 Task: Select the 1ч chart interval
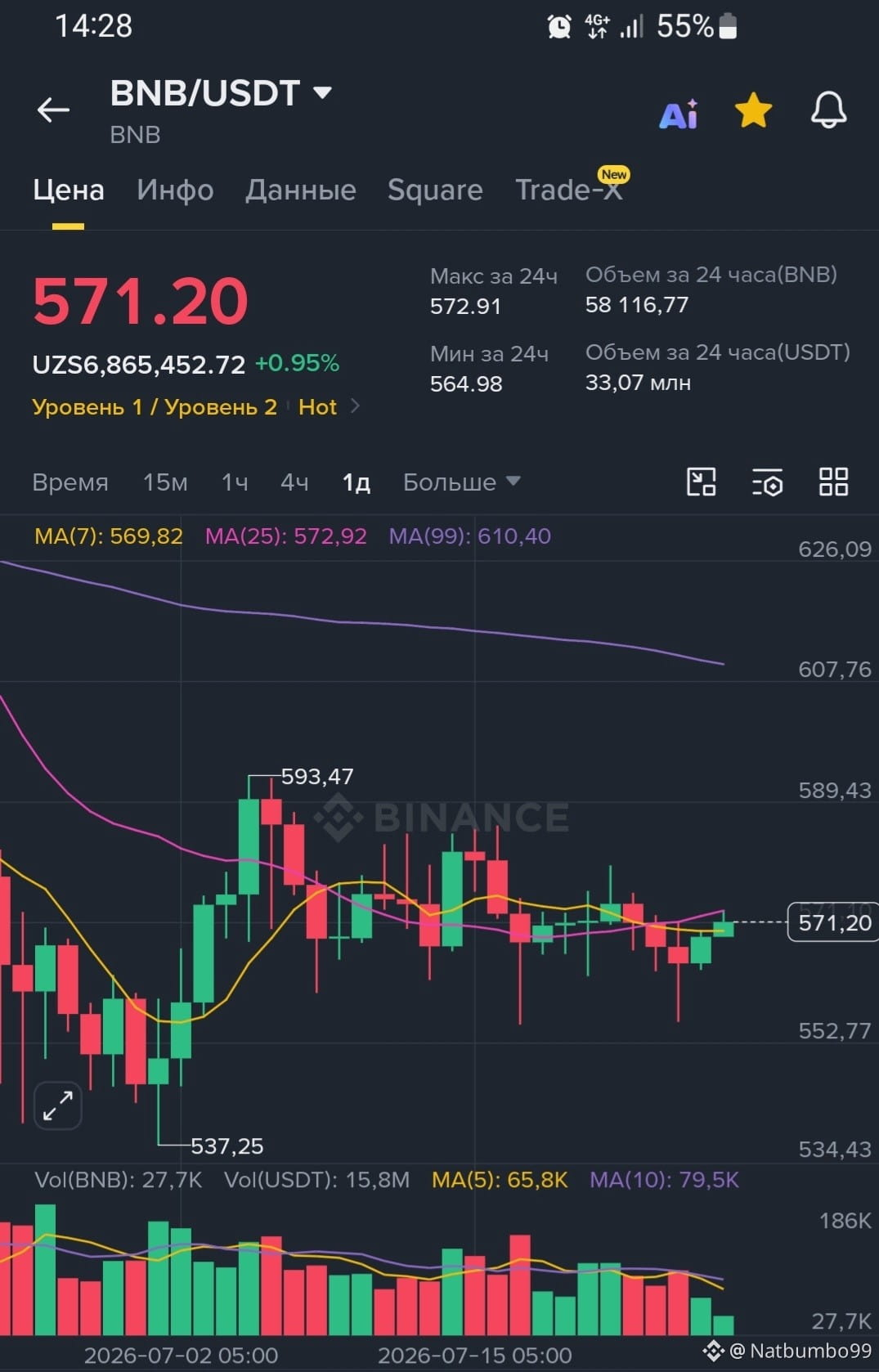(x=235, y=482)
